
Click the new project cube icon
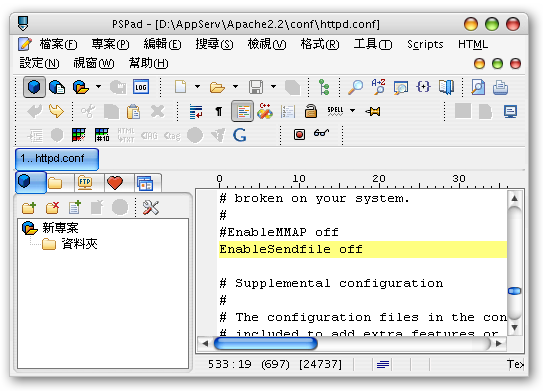pos(34,87)
